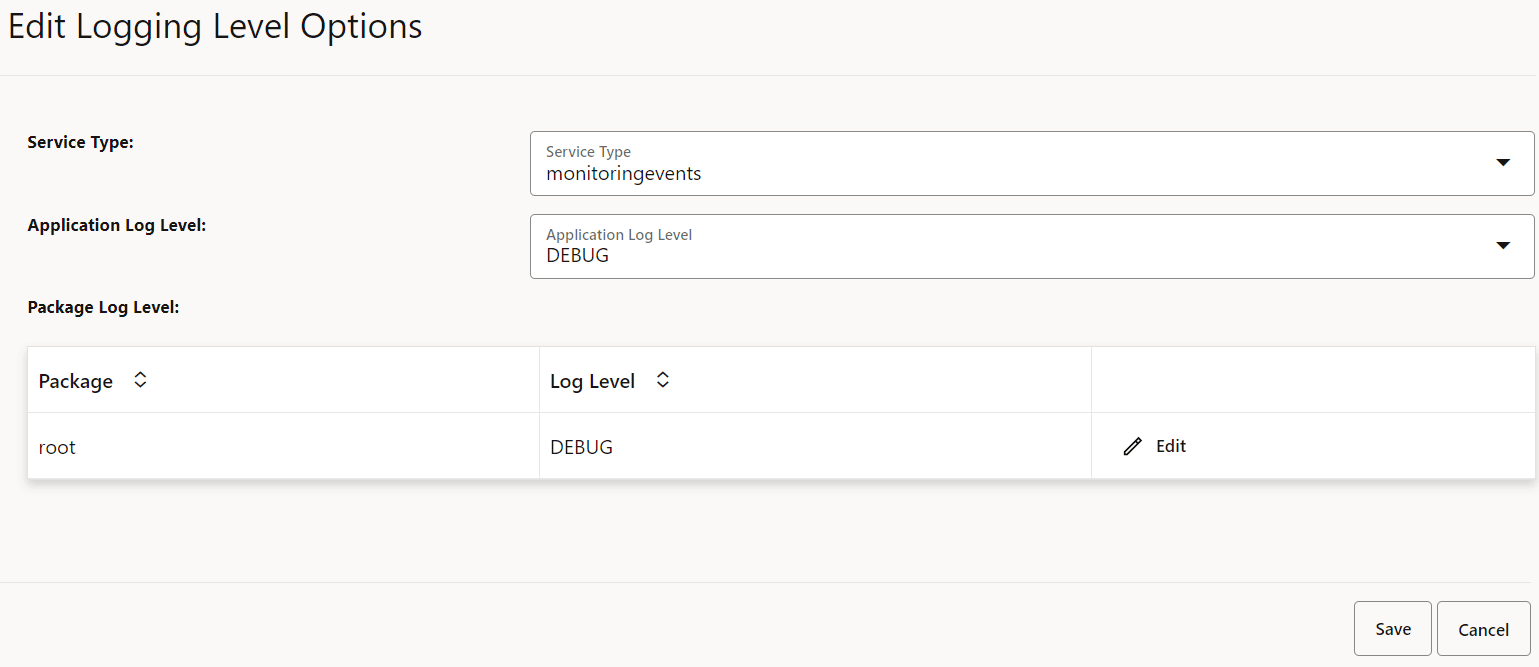Cancel editing logging level options
Viewport: 1539px width, 667px height.
click(x=1483, y=628)
